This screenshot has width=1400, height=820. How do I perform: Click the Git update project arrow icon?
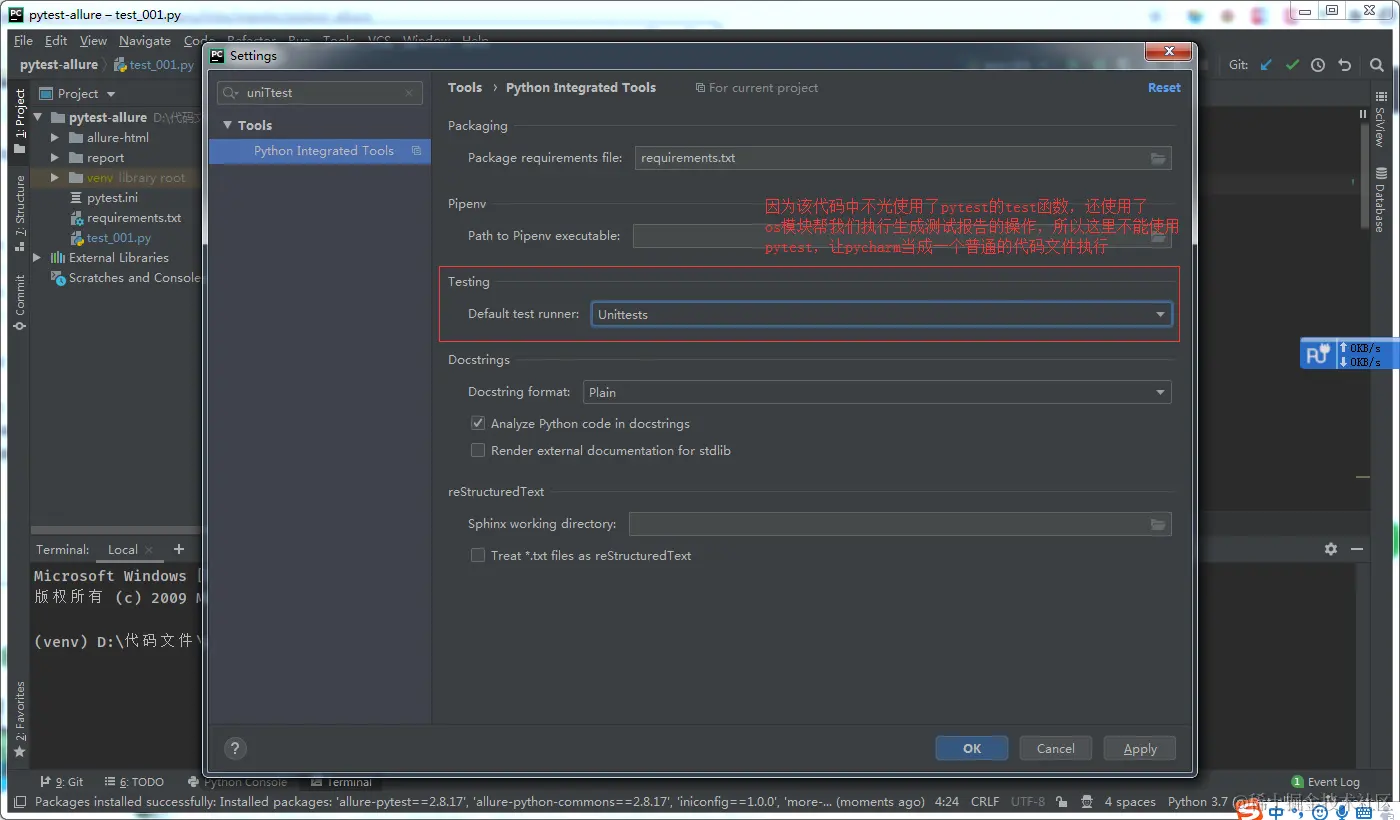(1266, 65)
